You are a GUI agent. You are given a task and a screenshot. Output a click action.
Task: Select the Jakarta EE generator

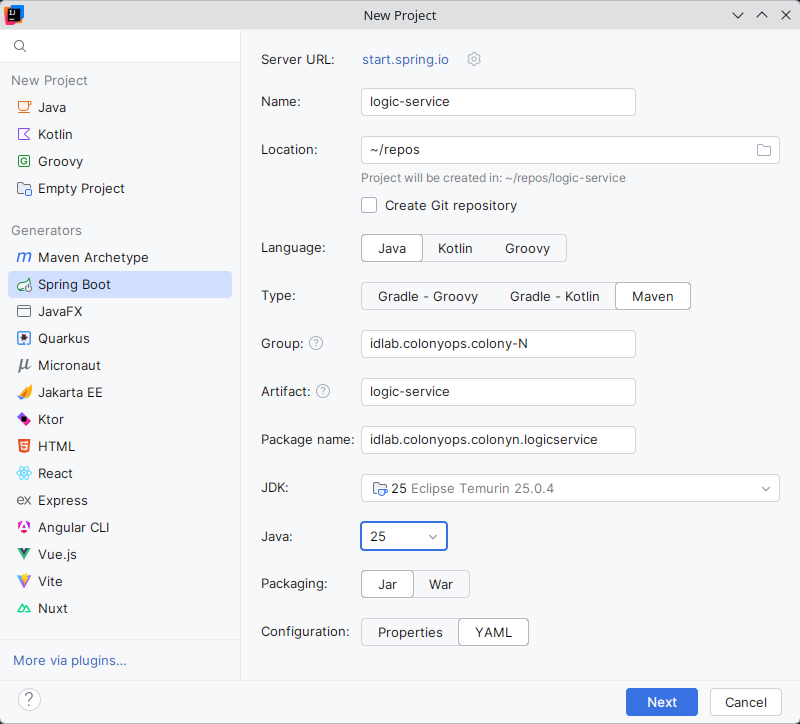[120, 392]
